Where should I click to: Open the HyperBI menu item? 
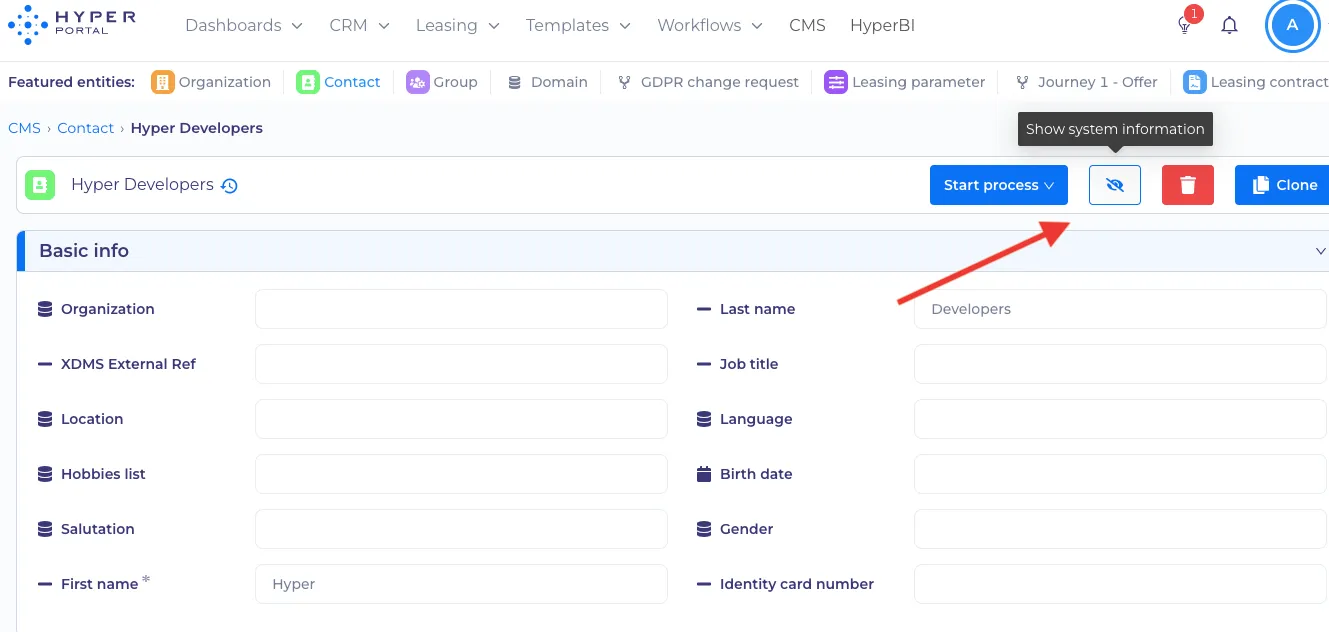[x=882, y=25]
